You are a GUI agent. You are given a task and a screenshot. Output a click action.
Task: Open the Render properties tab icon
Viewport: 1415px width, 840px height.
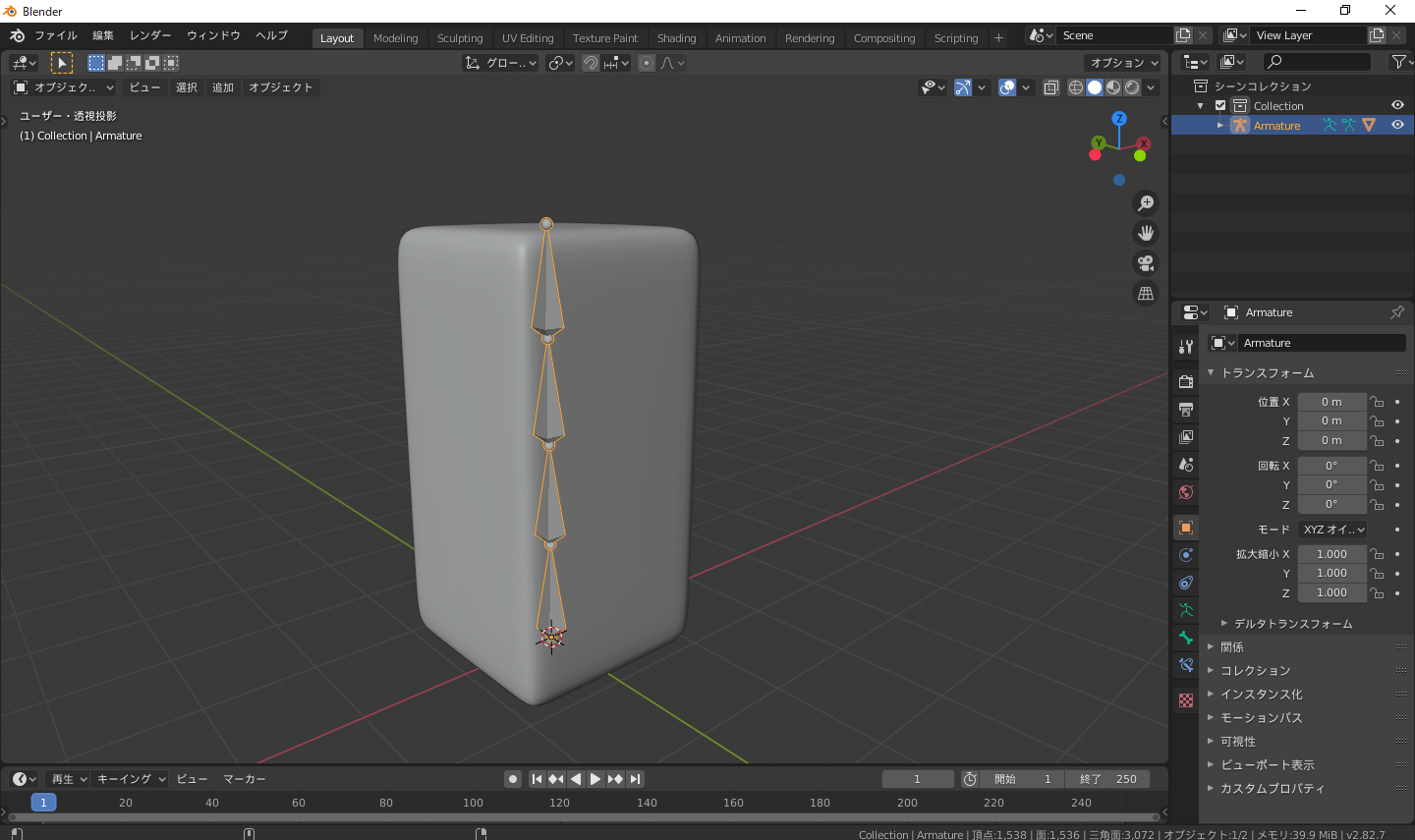(1186, 381)
